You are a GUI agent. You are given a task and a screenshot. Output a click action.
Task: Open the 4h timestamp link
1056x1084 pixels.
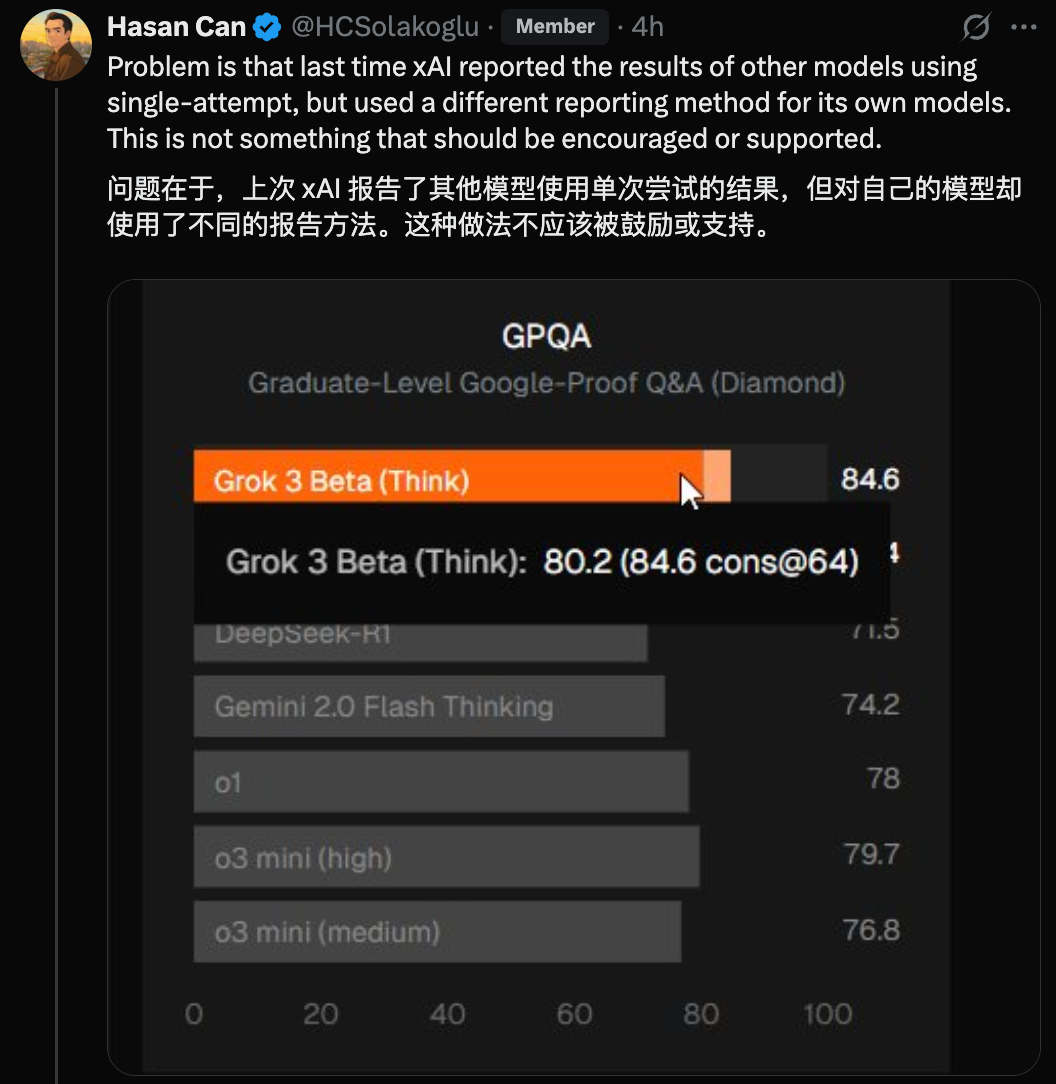click(x=647, y=26)
